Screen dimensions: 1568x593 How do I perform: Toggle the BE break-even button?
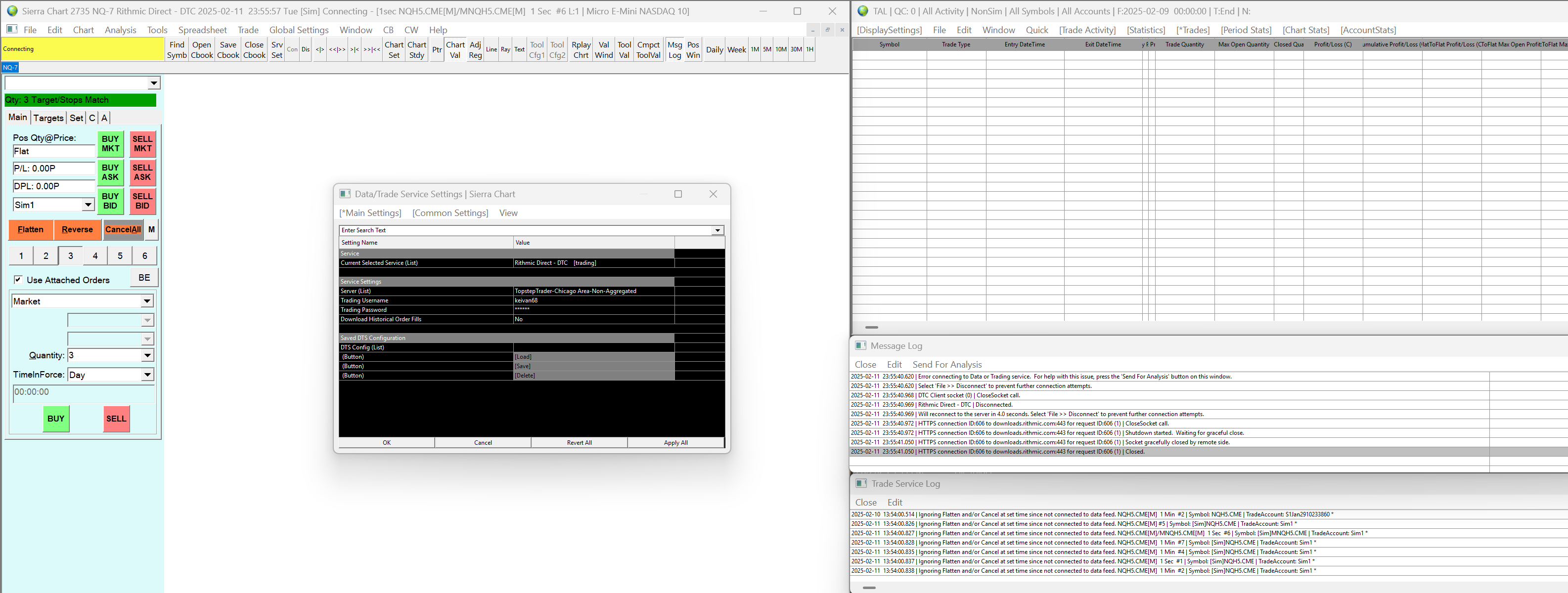pyautogui.click(x=144, y=277)
